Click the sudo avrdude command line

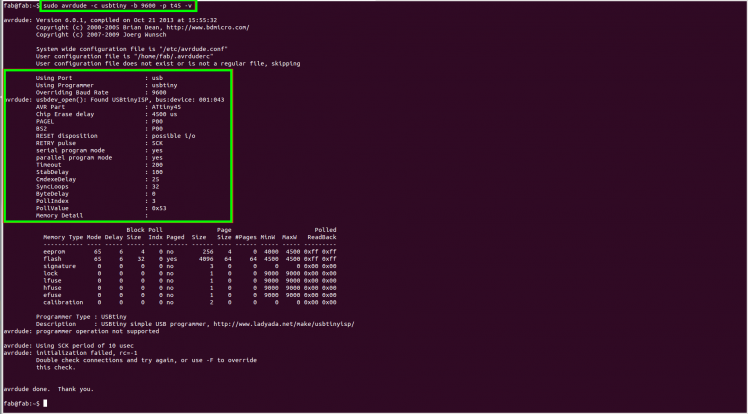(x=118, y=6)
